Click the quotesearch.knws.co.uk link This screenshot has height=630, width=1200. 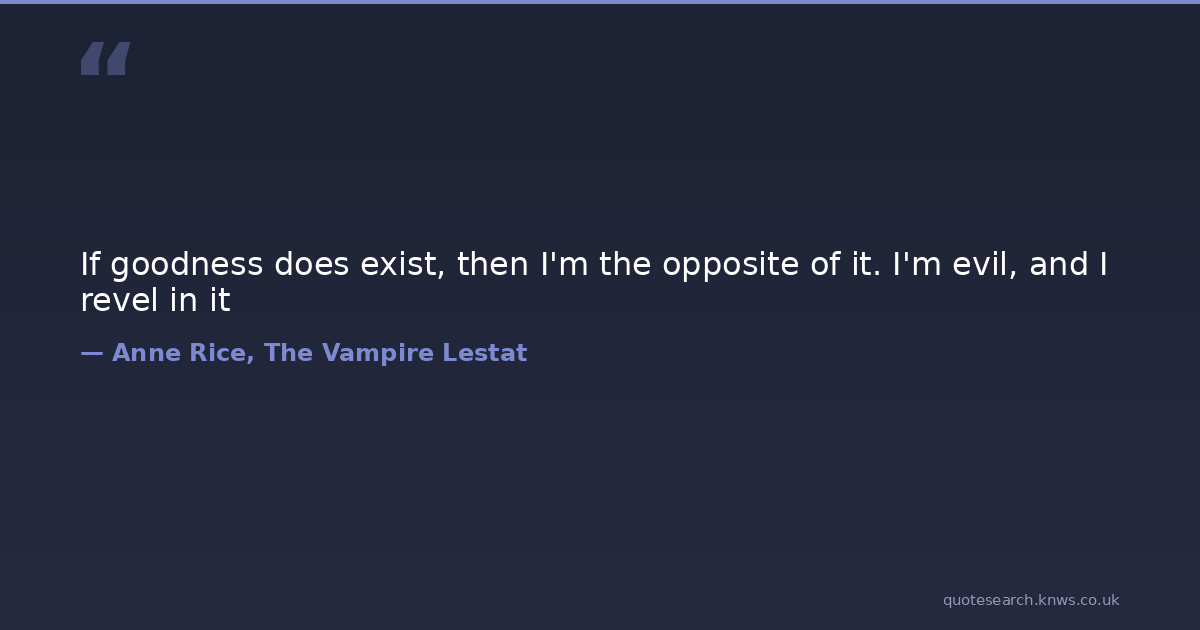pos(1030,600)
